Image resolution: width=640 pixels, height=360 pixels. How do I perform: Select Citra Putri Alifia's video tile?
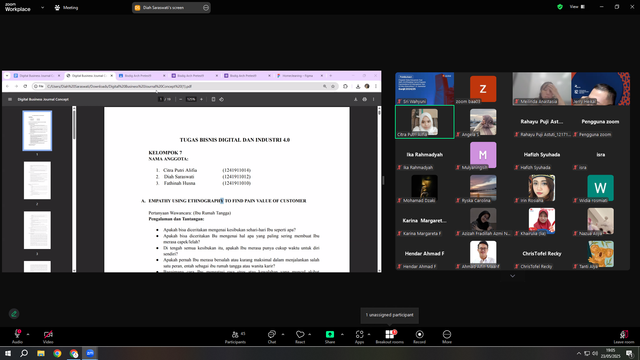pos(424,122)
